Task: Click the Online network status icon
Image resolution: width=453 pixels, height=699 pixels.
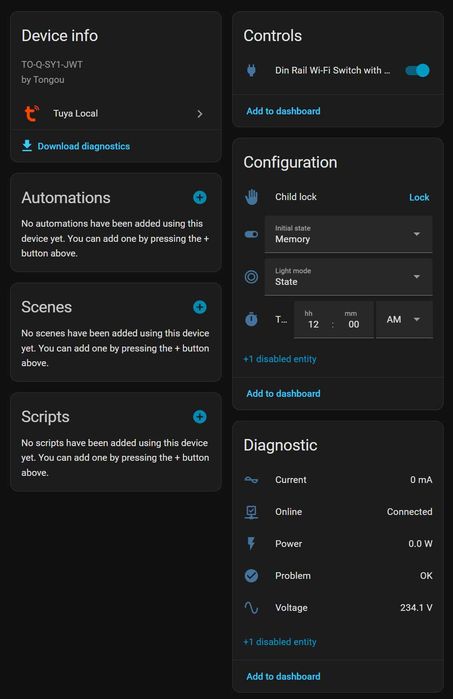Action: (251, 512)
